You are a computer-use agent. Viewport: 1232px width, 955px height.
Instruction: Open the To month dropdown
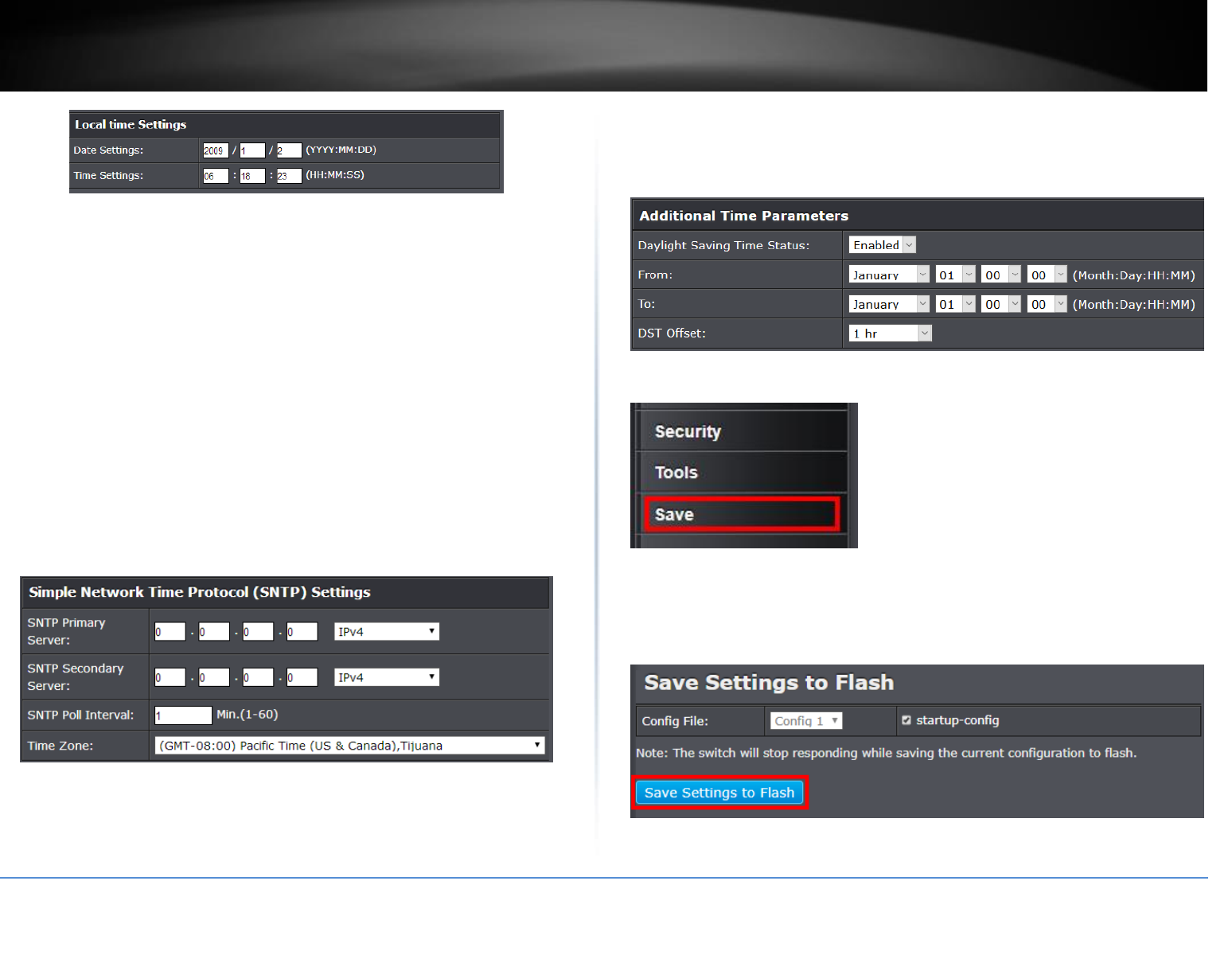(x=889, y=304)
